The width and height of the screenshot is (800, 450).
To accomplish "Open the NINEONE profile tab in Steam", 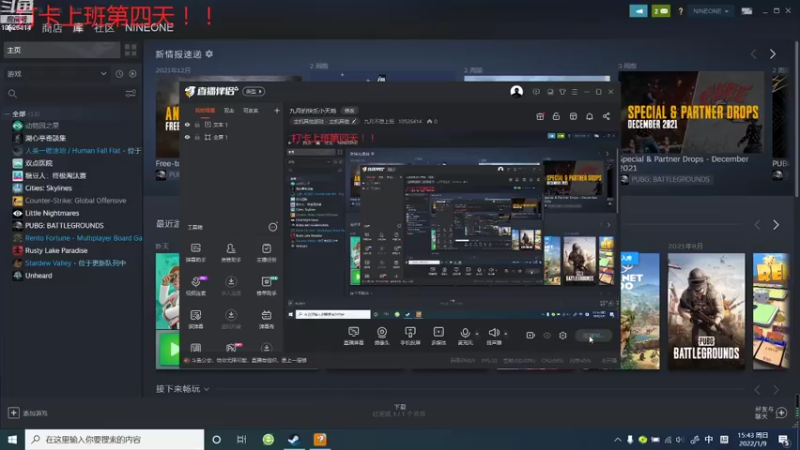I will (x=149, y=28).
